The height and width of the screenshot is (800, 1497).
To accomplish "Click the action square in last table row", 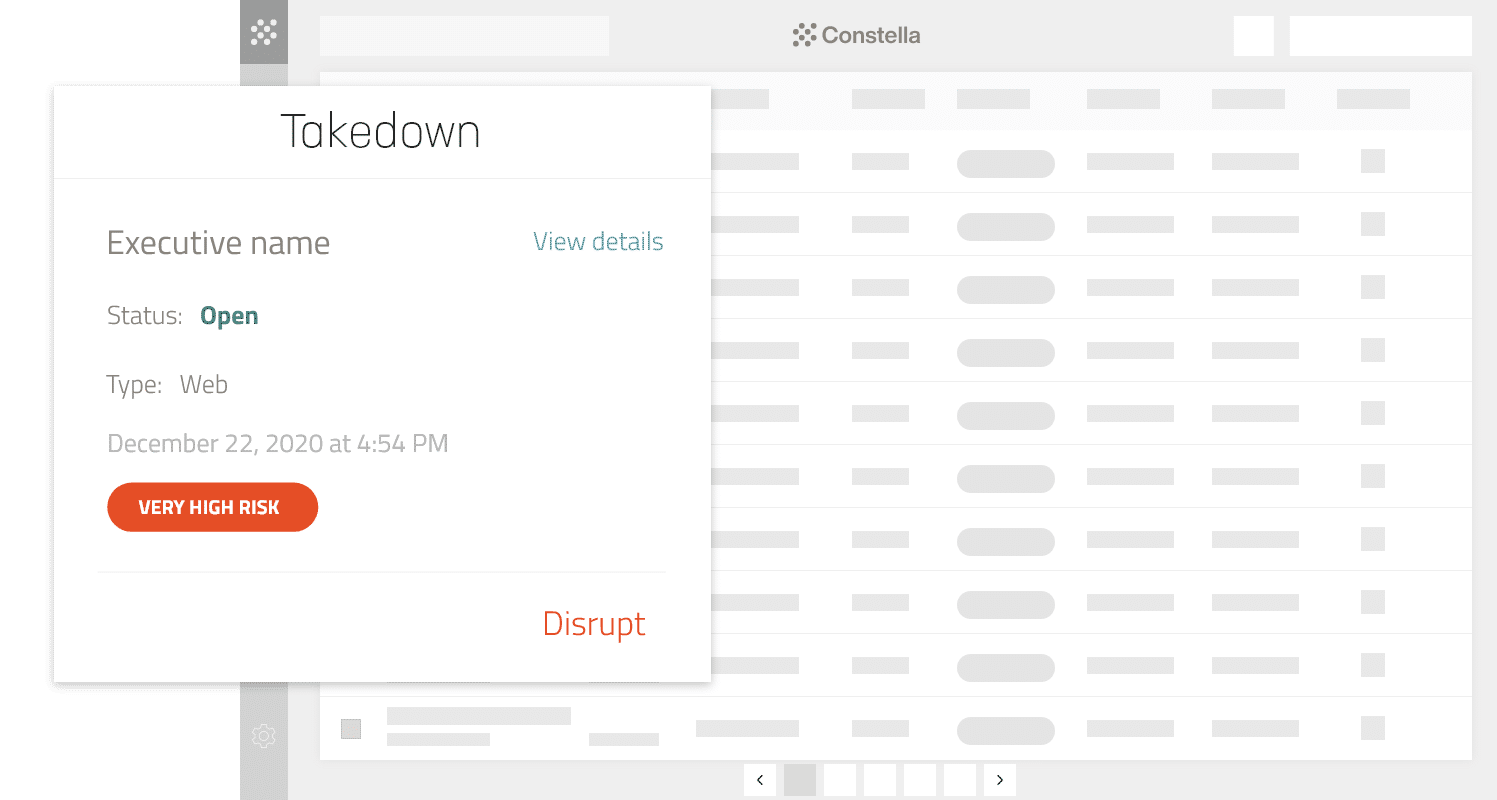I will coord(1373,728).
